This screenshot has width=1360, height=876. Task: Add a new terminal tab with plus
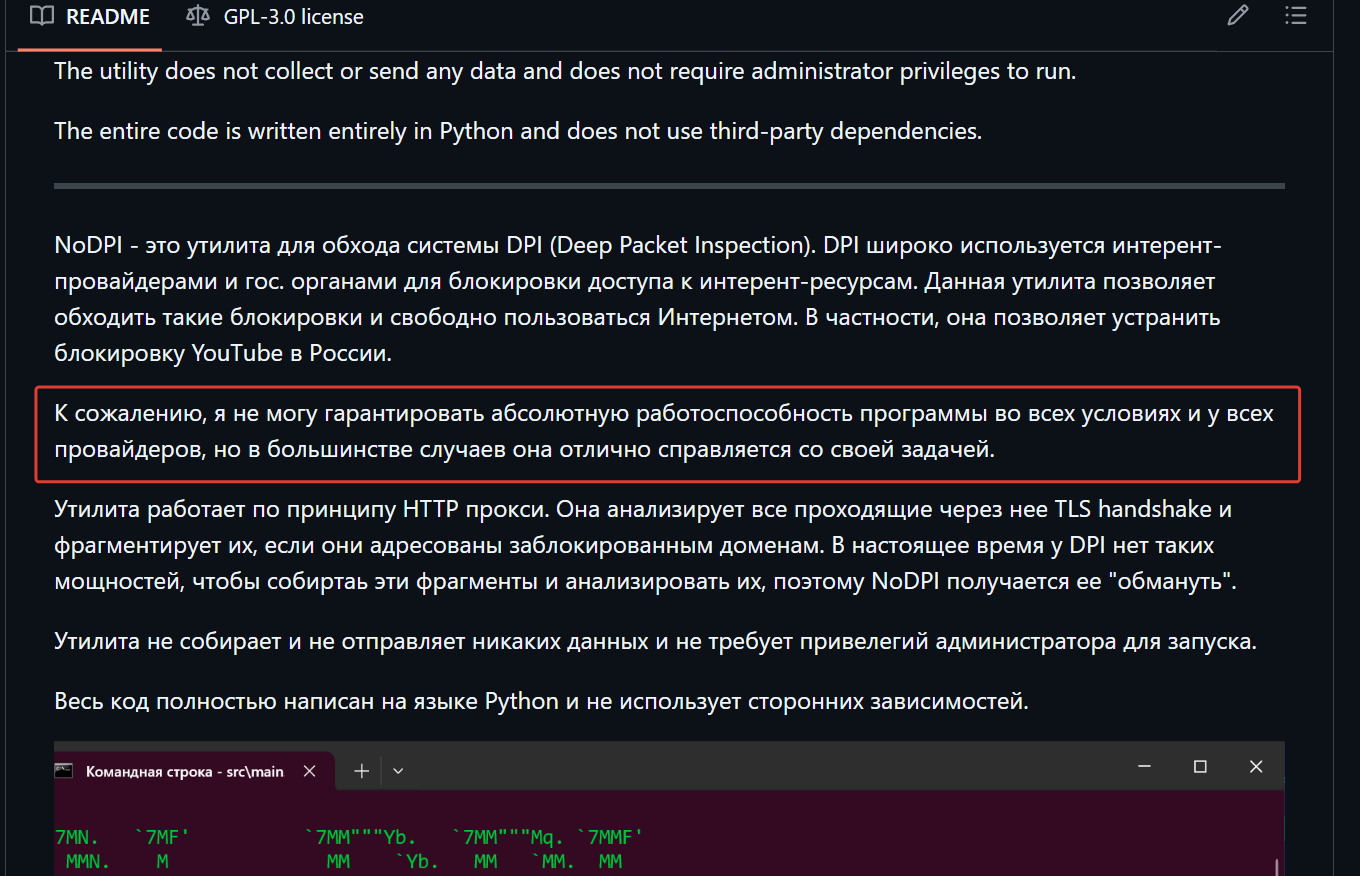click(x=362, y=771)
